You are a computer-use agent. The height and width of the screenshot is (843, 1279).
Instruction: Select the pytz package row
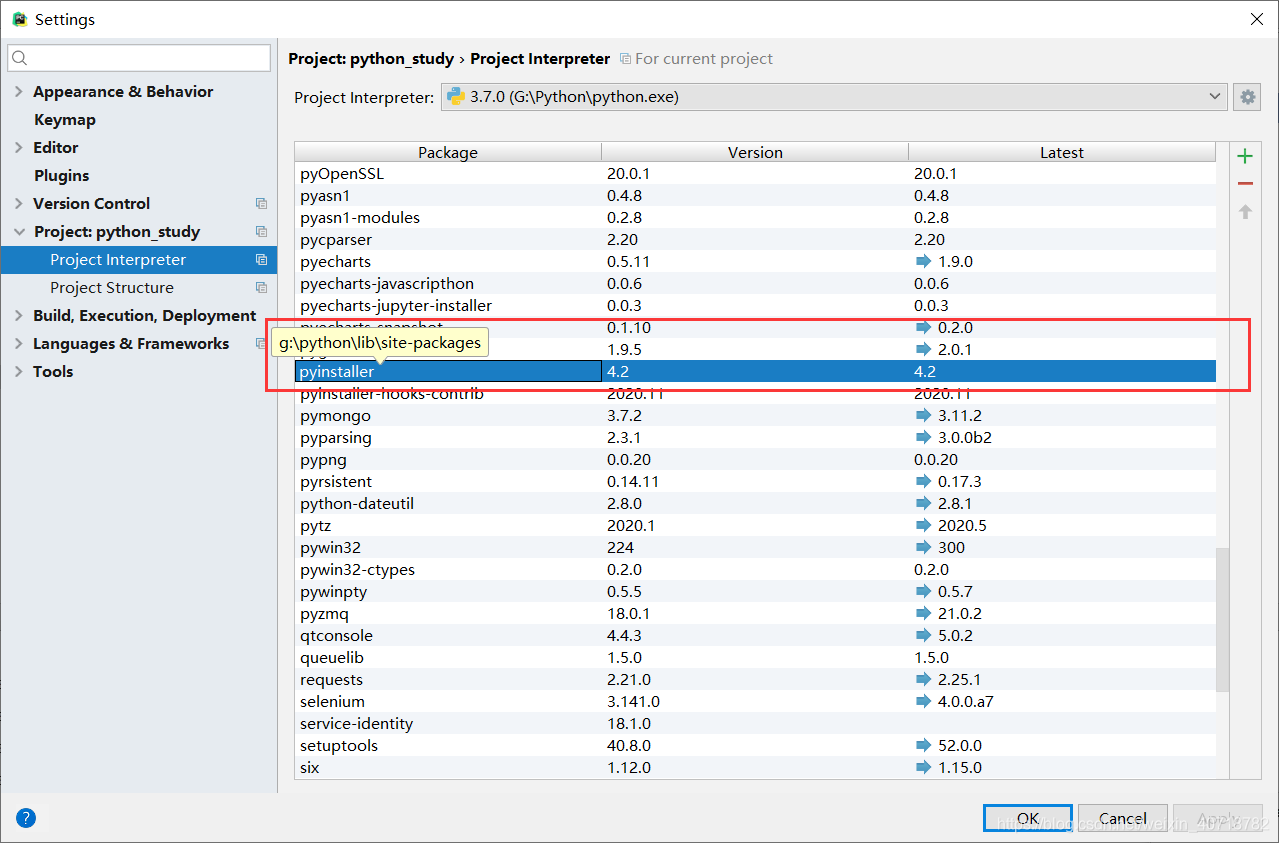coord(755,525)
